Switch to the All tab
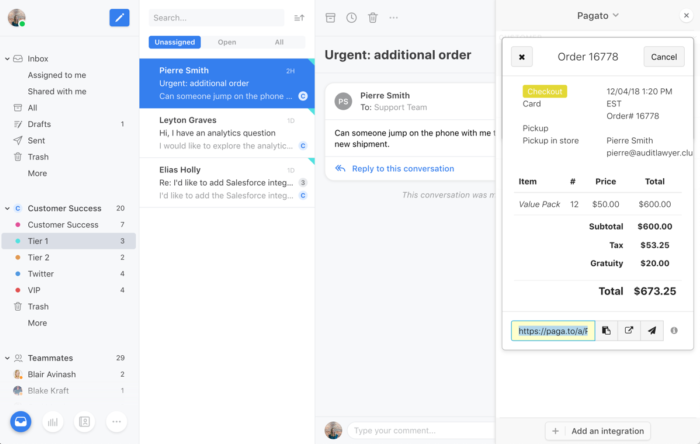This screenshot has height=444, width=700. (279, 42)
